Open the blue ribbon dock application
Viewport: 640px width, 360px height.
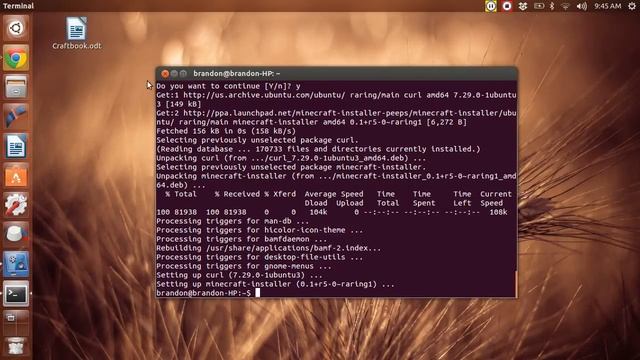(16, 116)
